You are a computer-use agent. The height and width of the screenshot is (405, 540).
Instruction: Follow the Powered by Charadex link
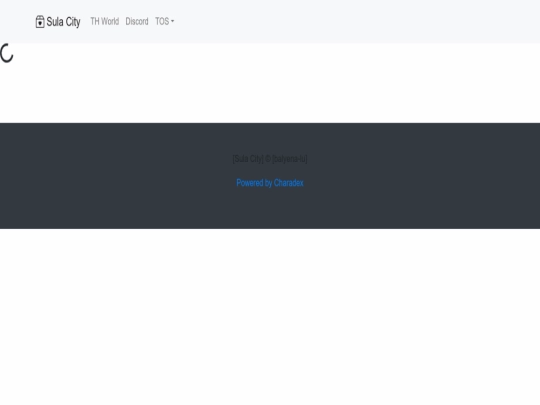point(270,183)
